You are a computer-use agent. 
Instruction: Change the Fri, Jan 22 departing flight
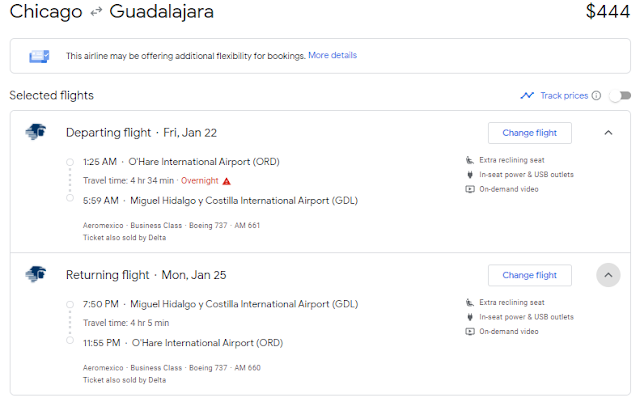[x=530, y=133]
